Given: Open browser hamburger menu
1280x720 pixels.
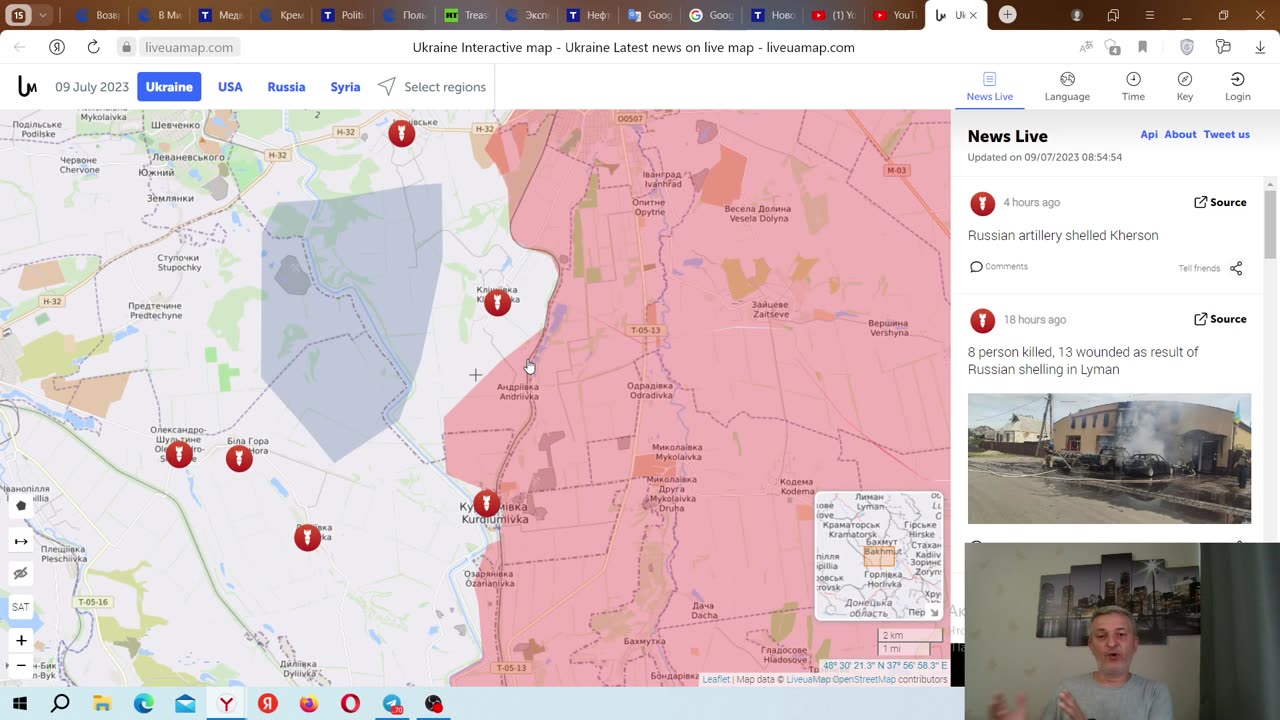Looking at the screenshot, I should pos(1150,15).
